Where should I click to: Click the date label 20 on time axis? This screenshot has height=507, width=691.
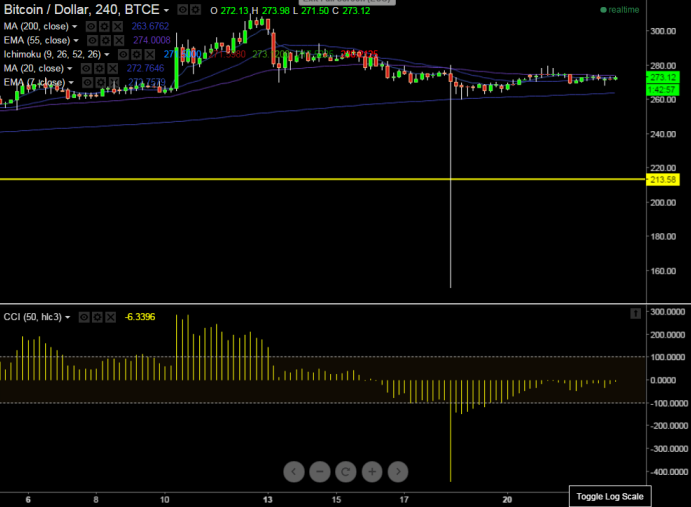click(507, 500)
